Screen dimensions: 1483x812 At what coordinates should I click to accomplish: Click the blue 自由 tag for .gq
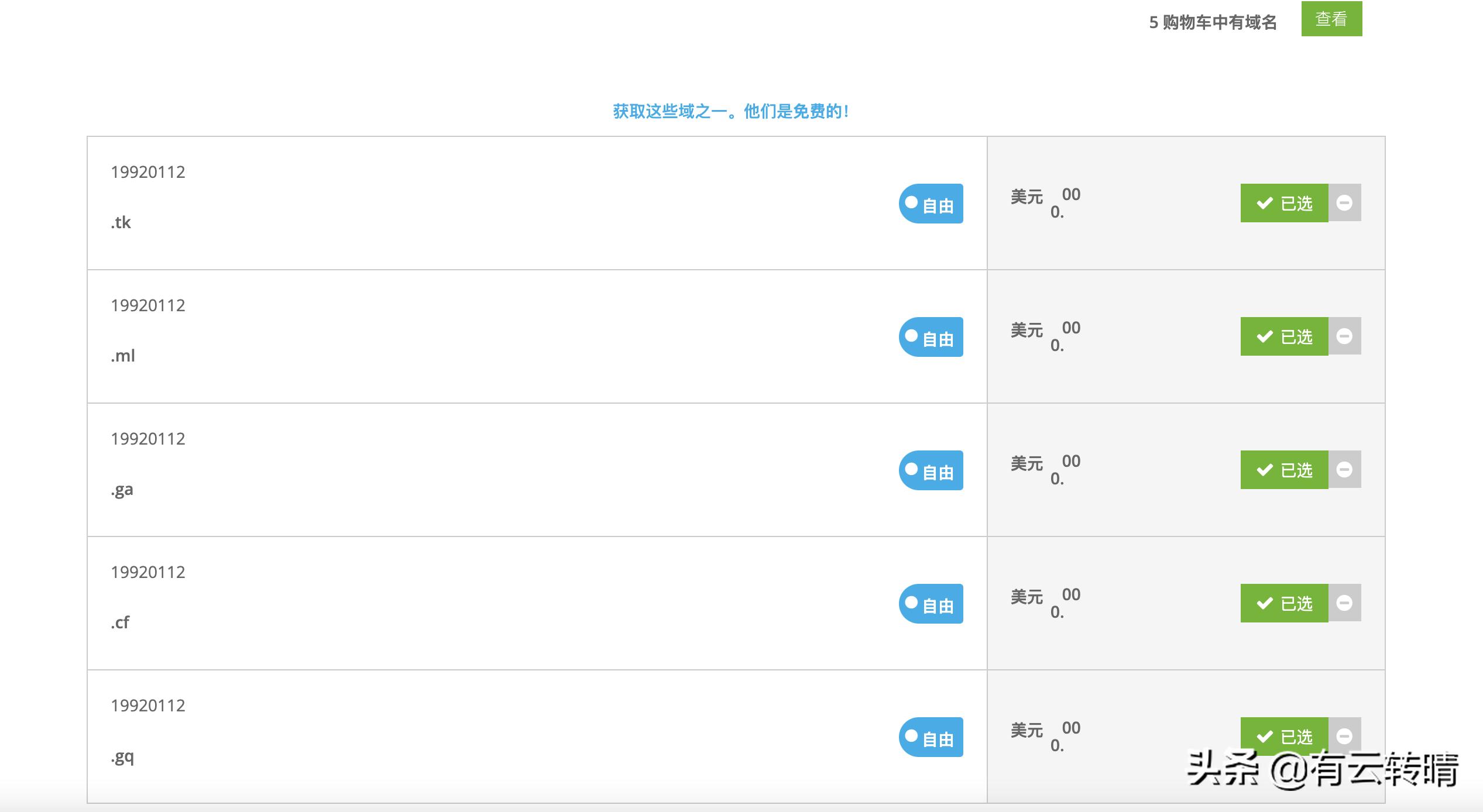[931, 737]
